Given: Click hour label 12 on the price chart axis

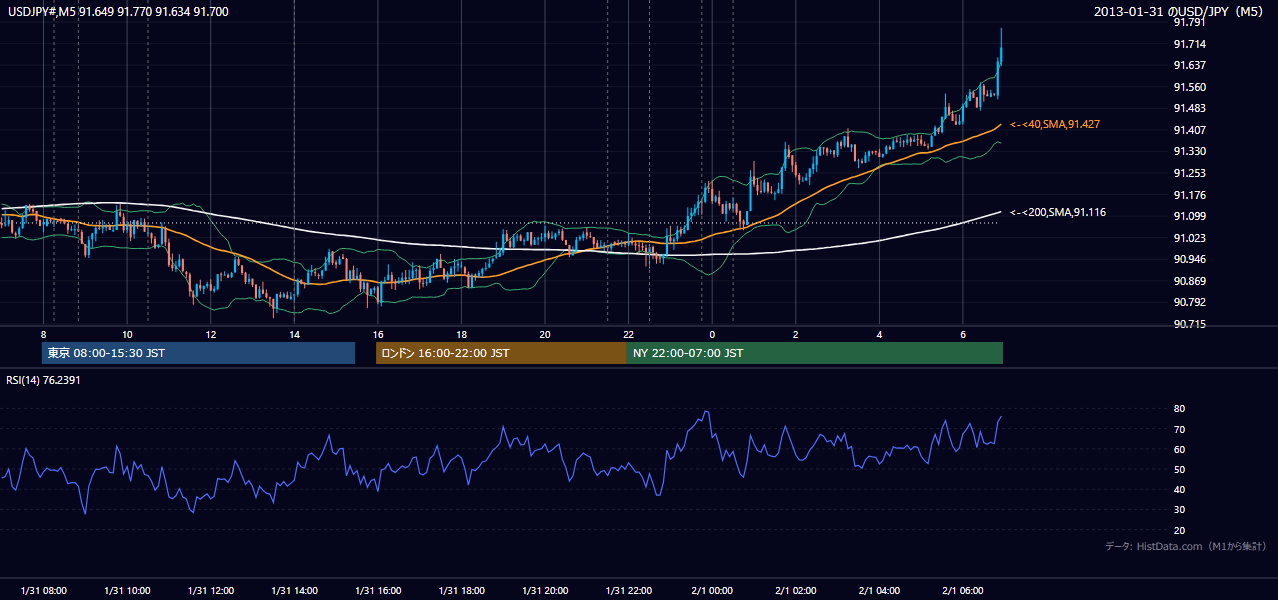Looking at the screenshot, I should (211, 334).
